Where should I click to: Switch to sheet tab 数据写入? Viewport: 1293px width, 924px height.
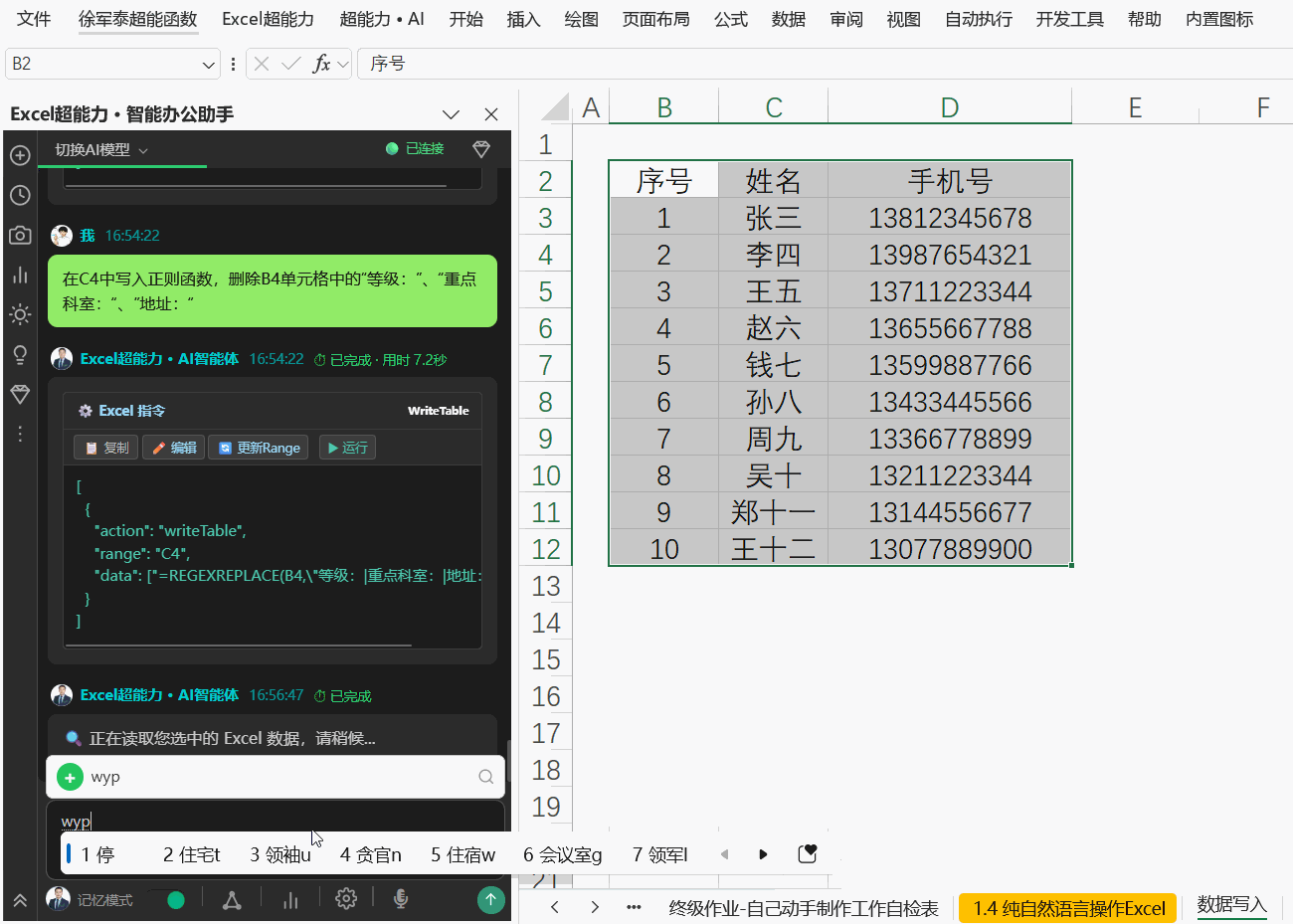(1231, 905)
